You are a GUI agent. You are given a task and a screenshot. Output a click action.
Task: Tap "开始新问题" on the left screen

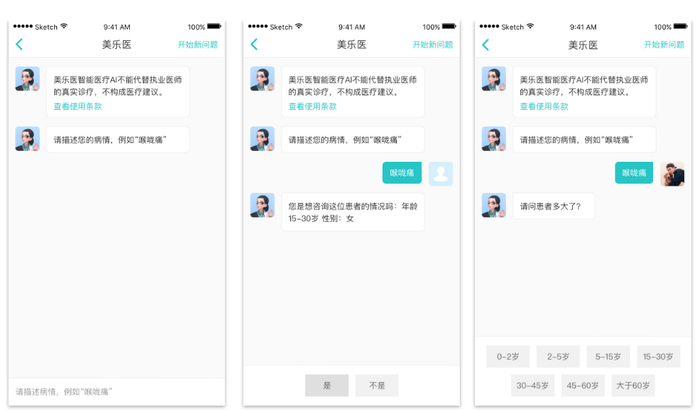197,45
